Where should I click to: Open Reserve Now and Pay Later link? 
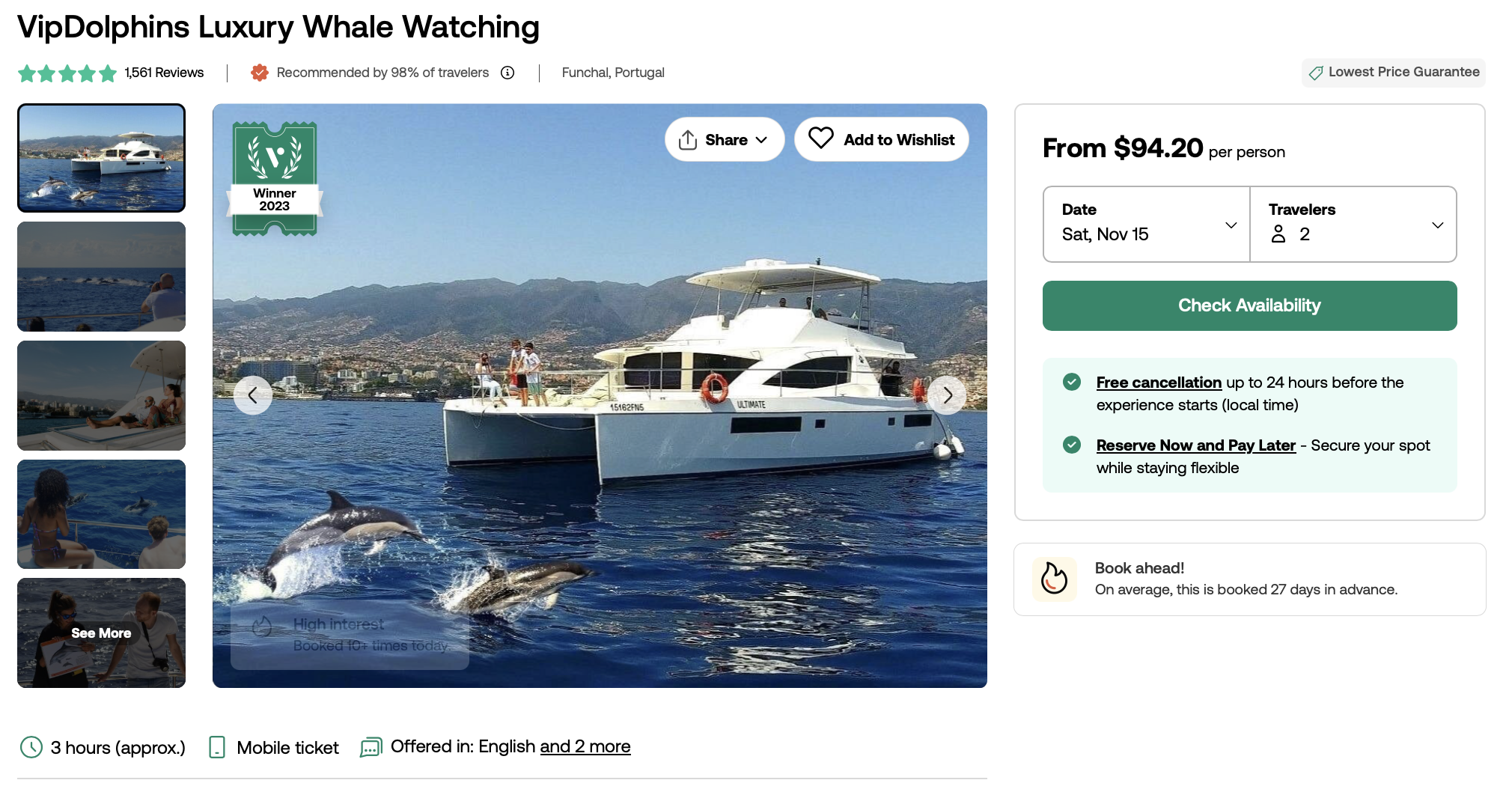(1195, 445)
